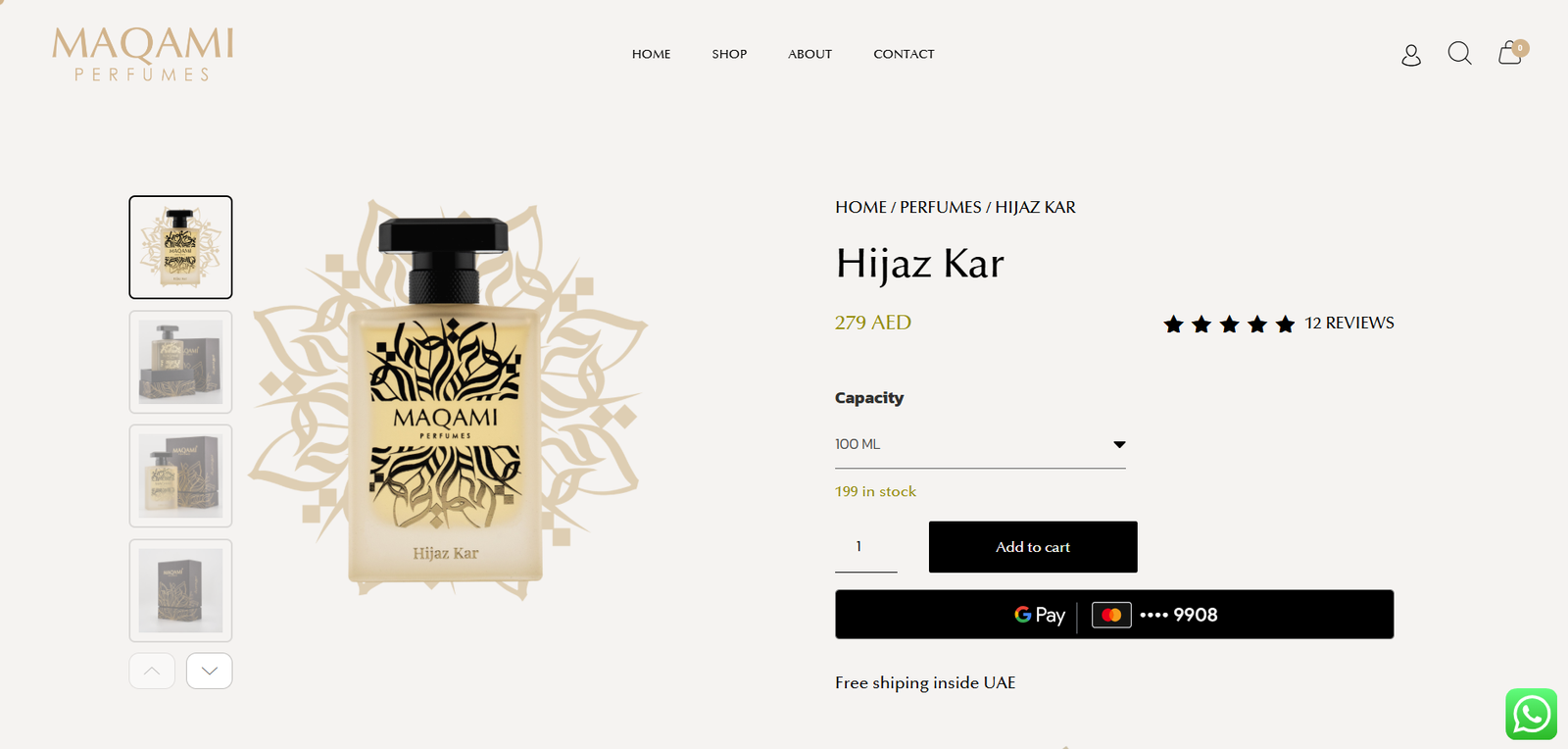Image resolution: width=1568 pixels, height=749 pixels.
Task: Click the five-star rating
Action: point(1229,324)
